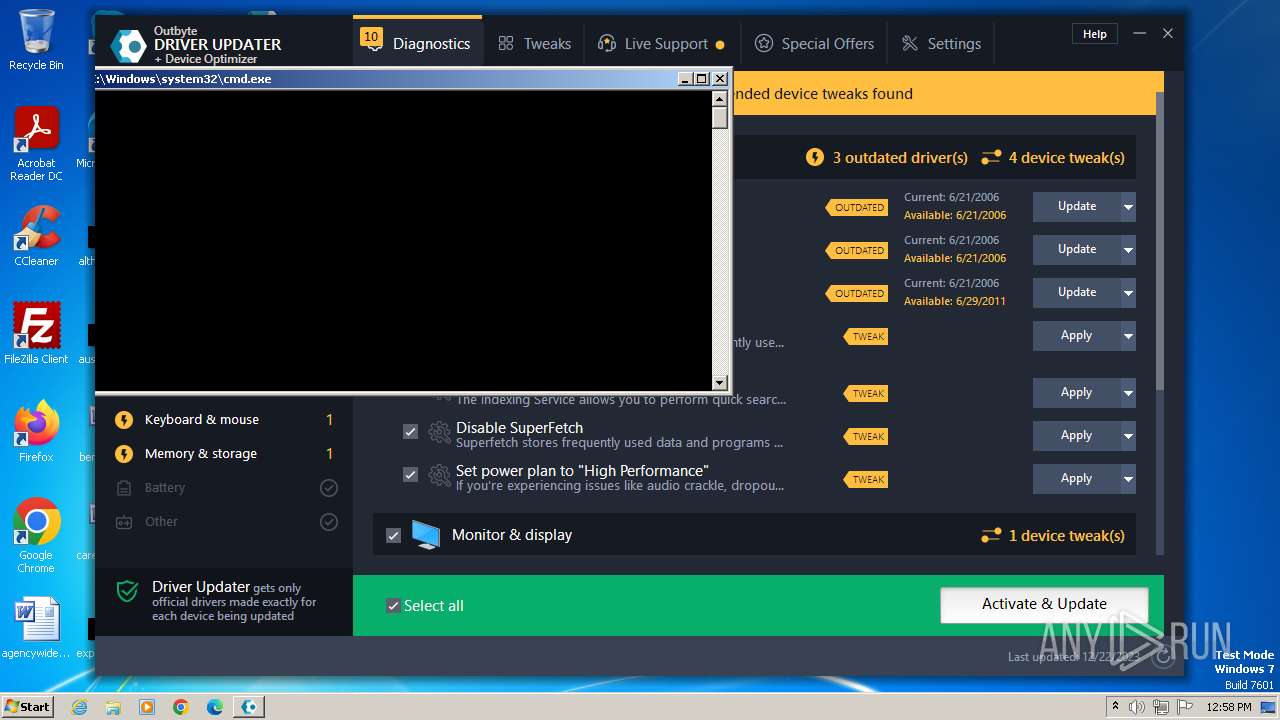Open CCleaner desktop shortcut
This screenshot has height=720, width=1280.
point(36,236)
